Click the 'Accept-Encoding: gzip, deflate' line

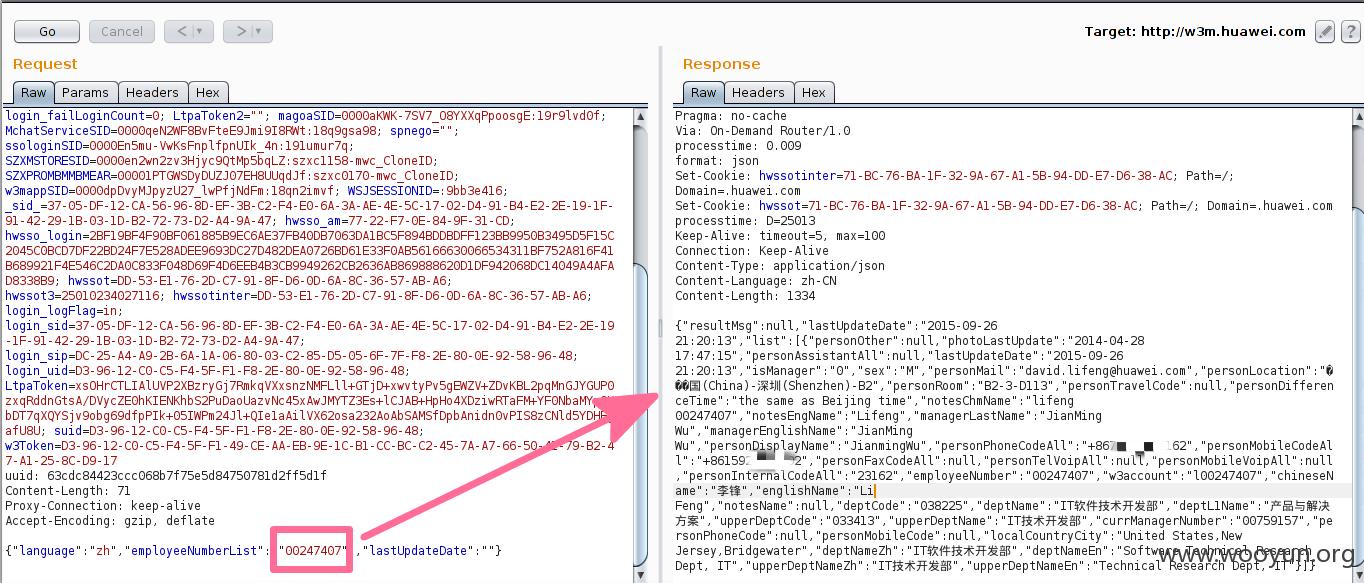tap(110, 521)
